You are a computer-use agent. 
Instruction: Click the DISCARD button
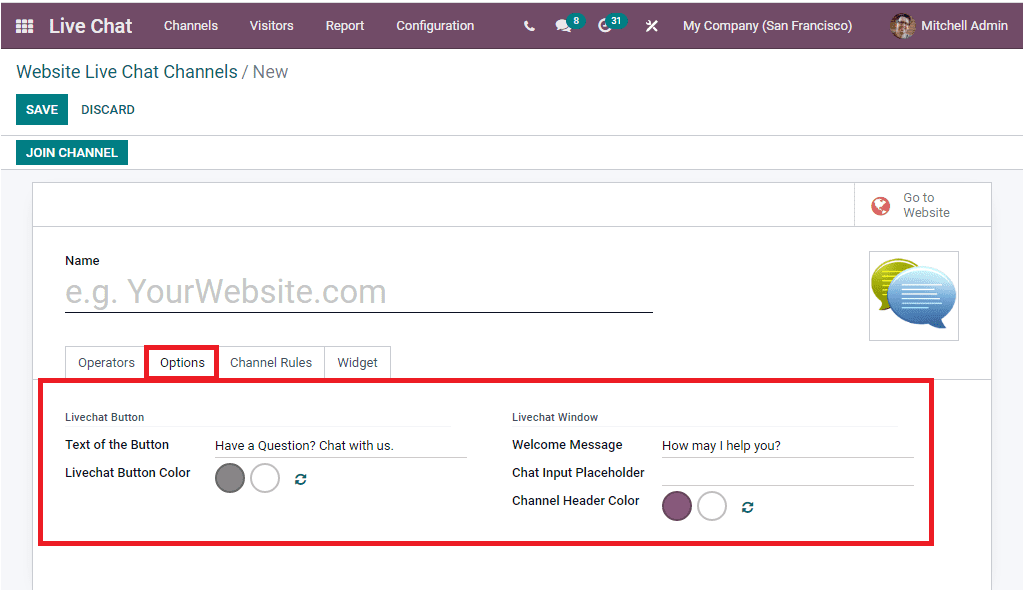point(108,110)
